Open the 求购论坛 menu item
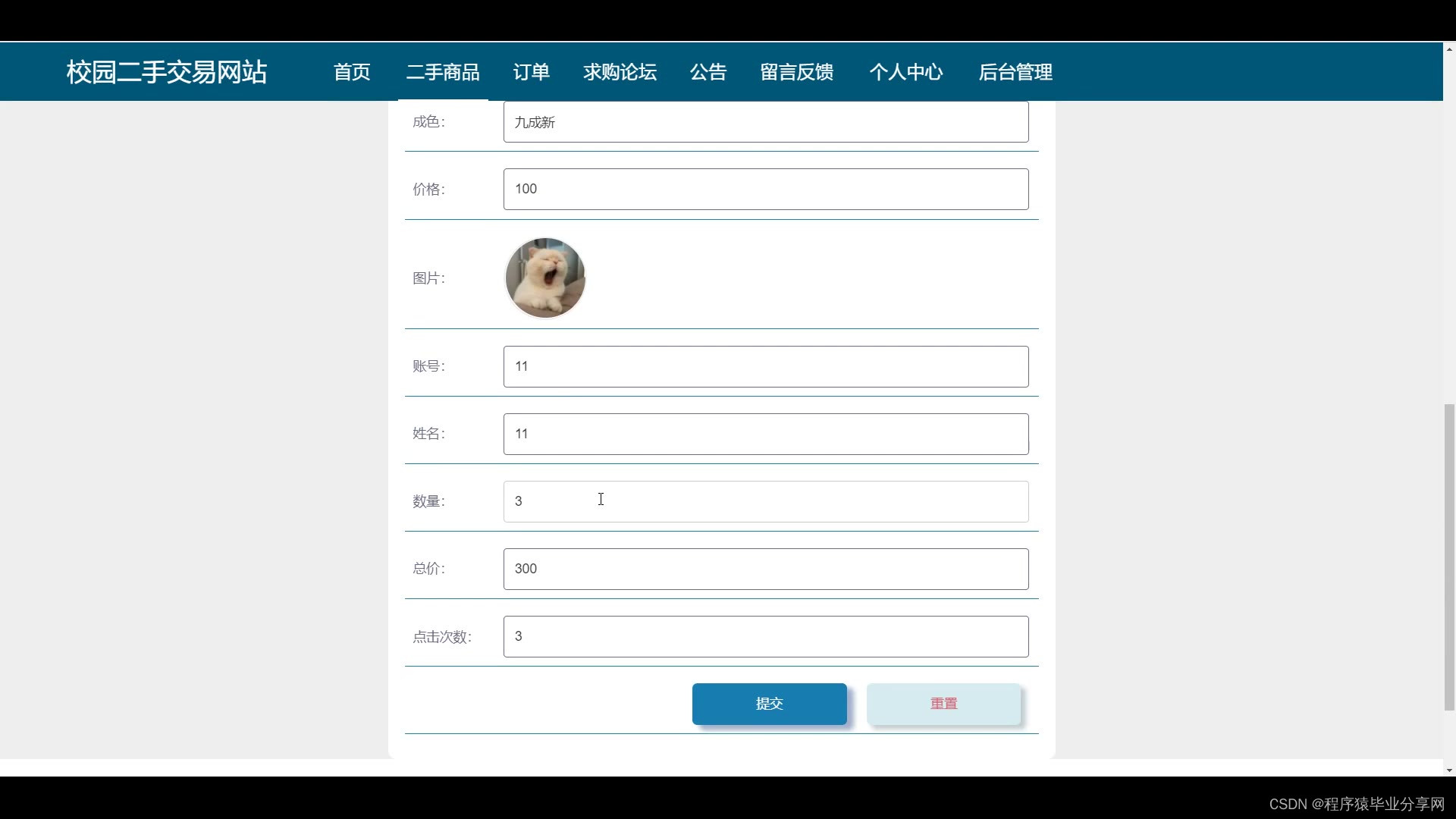Image resolution: width=1456 pixels, height=819 pixels. click(x=620, y=72)
